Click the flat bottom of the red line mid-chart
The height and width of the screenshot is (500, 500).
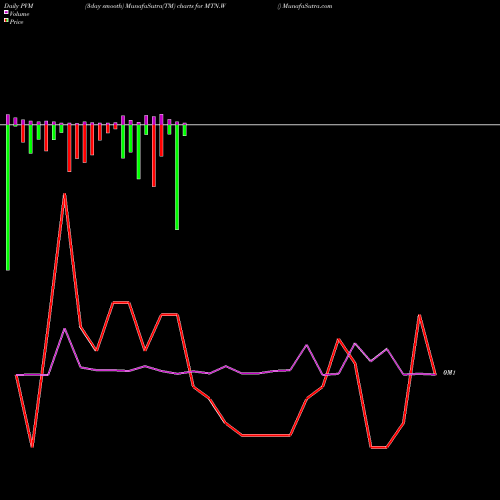[x=266, y=435]
